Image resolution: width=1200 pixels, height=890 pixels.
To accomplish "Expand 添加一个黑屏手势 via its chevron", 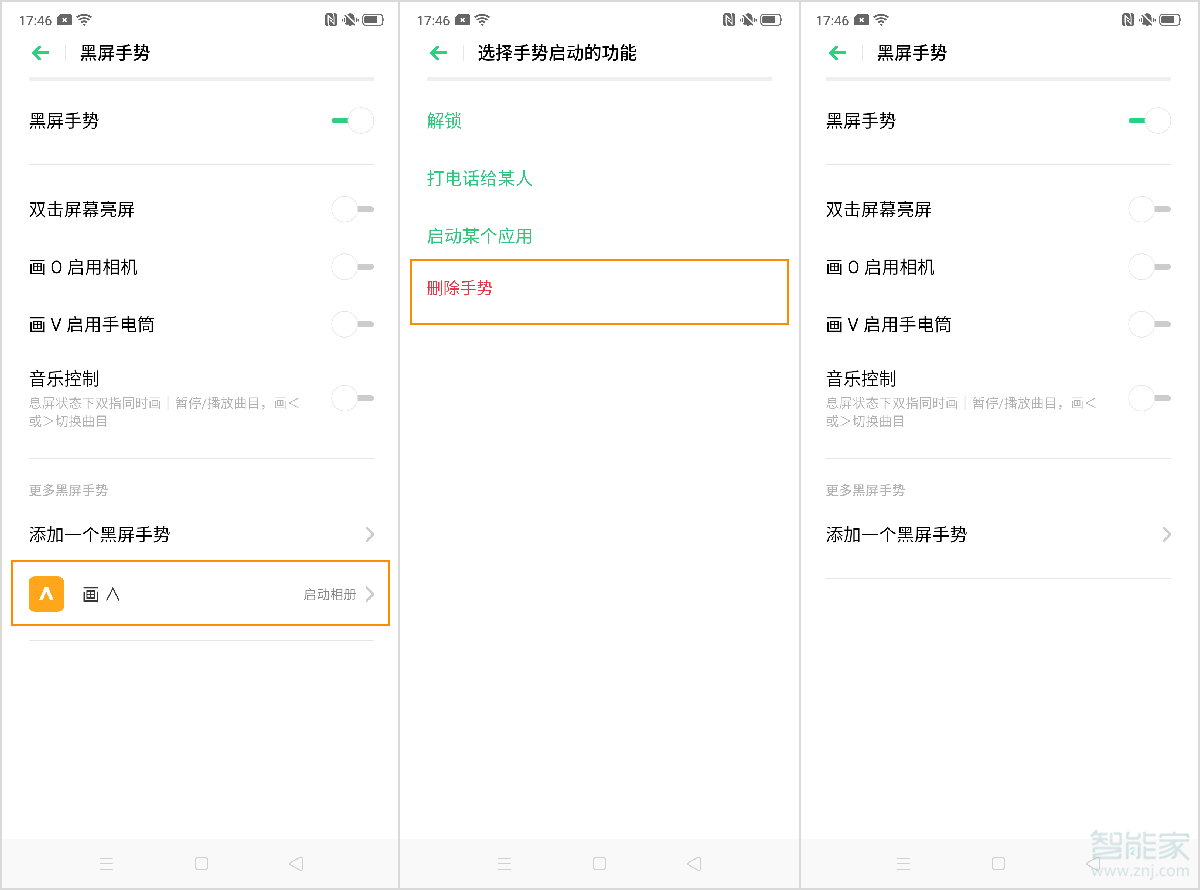I will tap(369, 534).
